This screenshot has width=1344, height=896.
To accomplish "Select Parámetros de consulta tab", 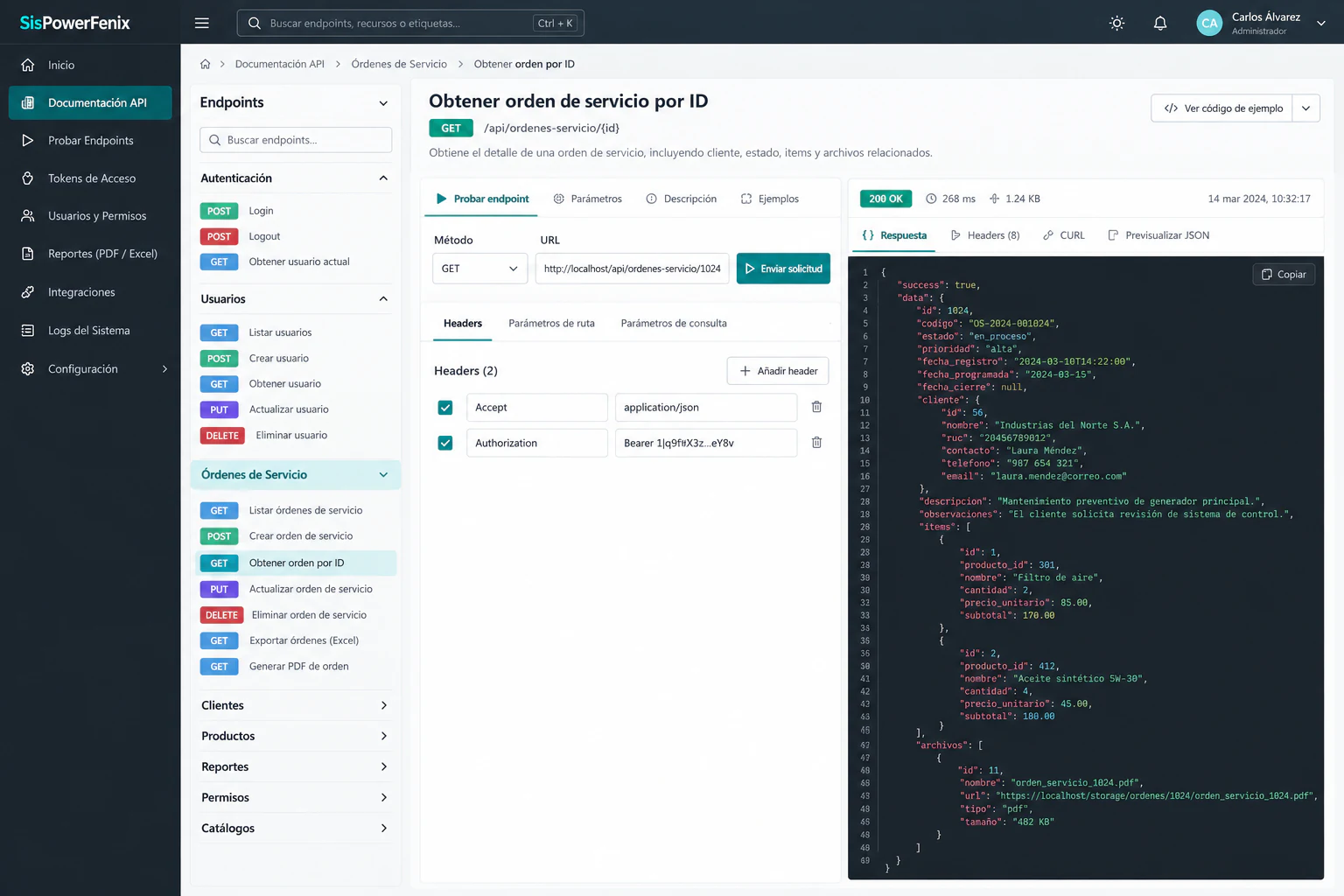I will 674,324.
